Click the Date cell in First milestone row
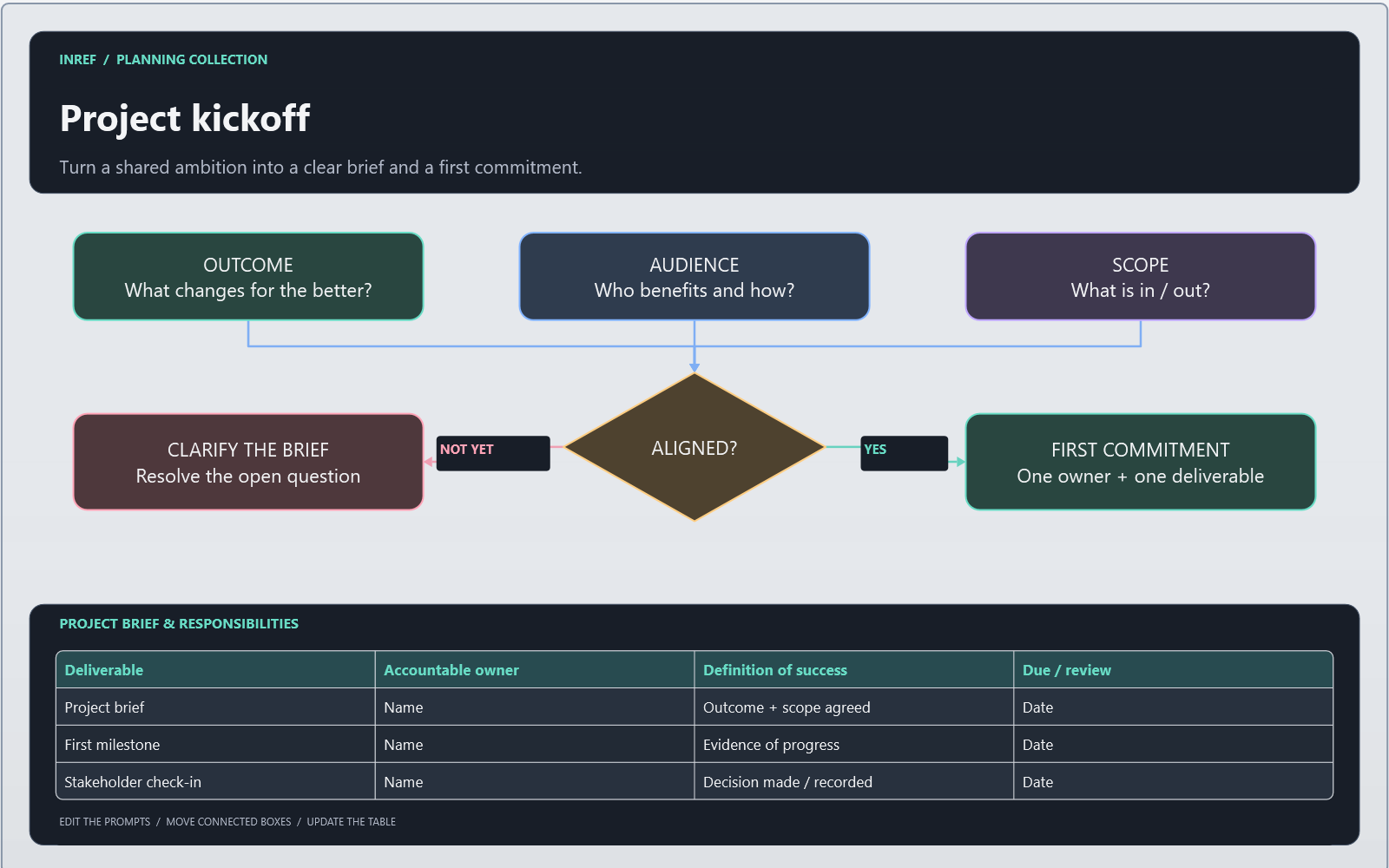The image size is (1389, 868). point(1174,745)
